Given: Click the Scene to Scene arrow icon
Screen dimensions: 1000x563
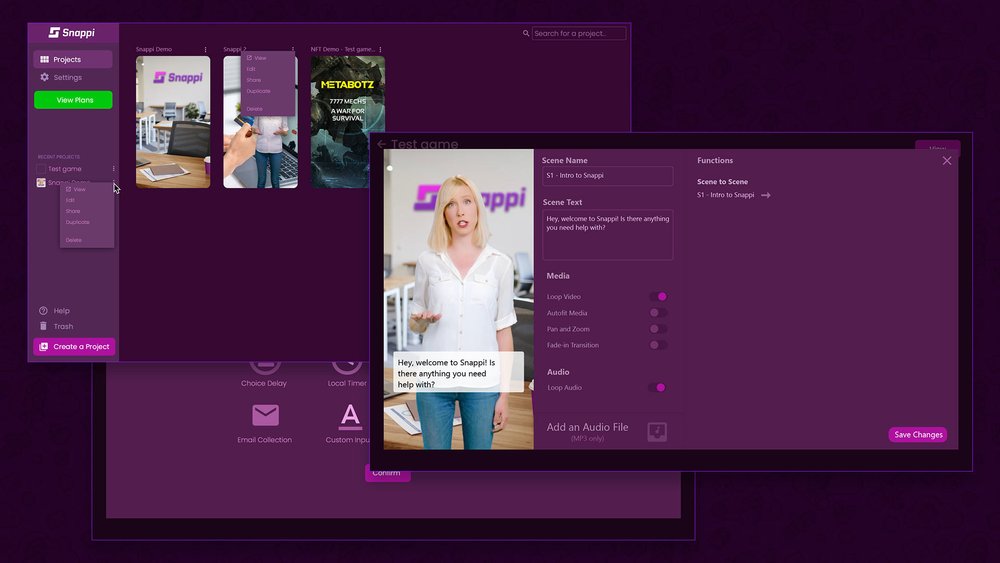Looking at the screenshot, I should pos(766,195).
